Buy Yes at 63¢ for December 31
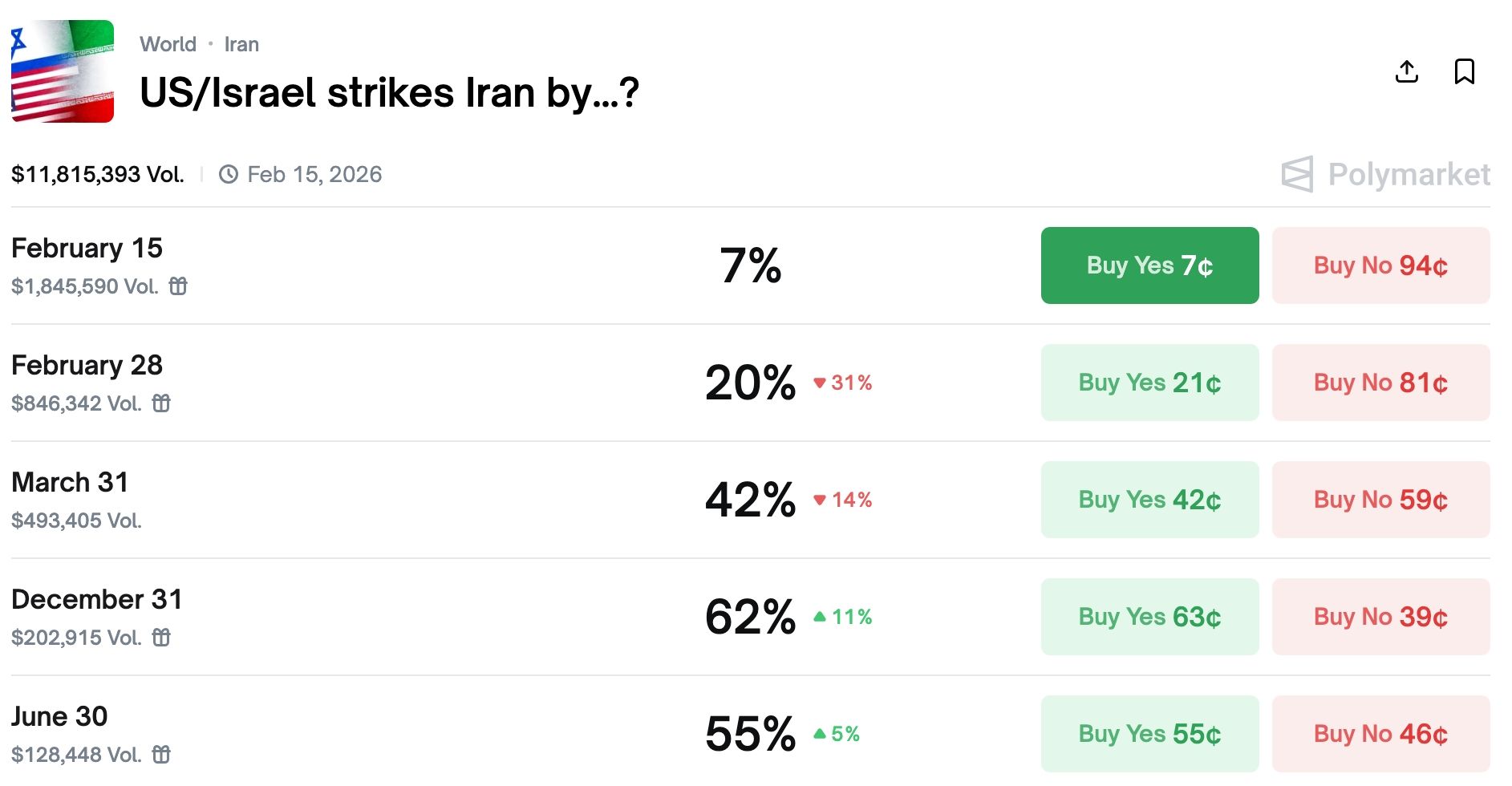This screenshot has height=786, width=1512. pos(1149,616)
